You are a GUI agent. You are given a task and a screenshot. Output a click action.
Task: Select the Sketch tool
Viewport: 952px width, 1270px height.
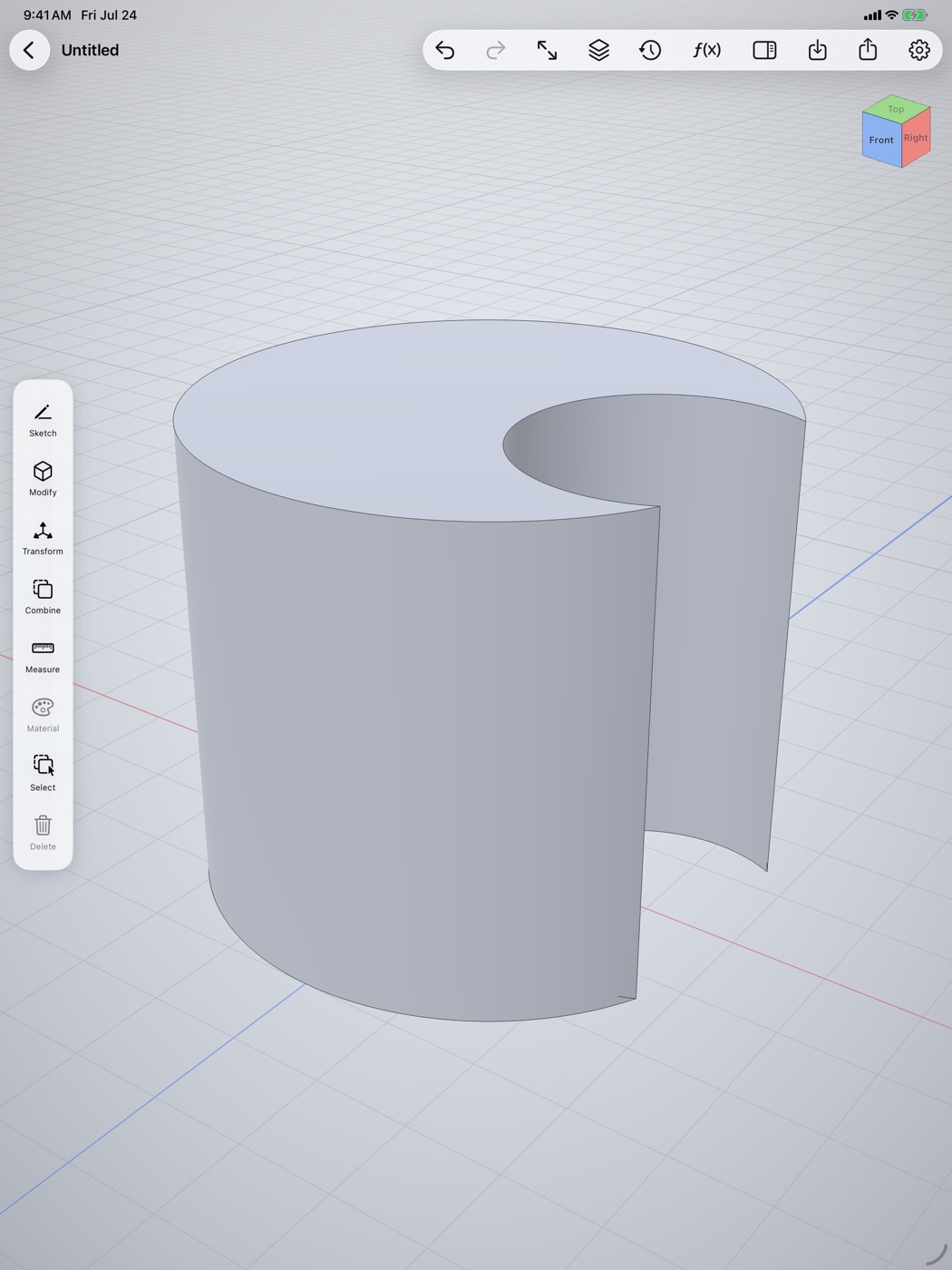[43, 420]
